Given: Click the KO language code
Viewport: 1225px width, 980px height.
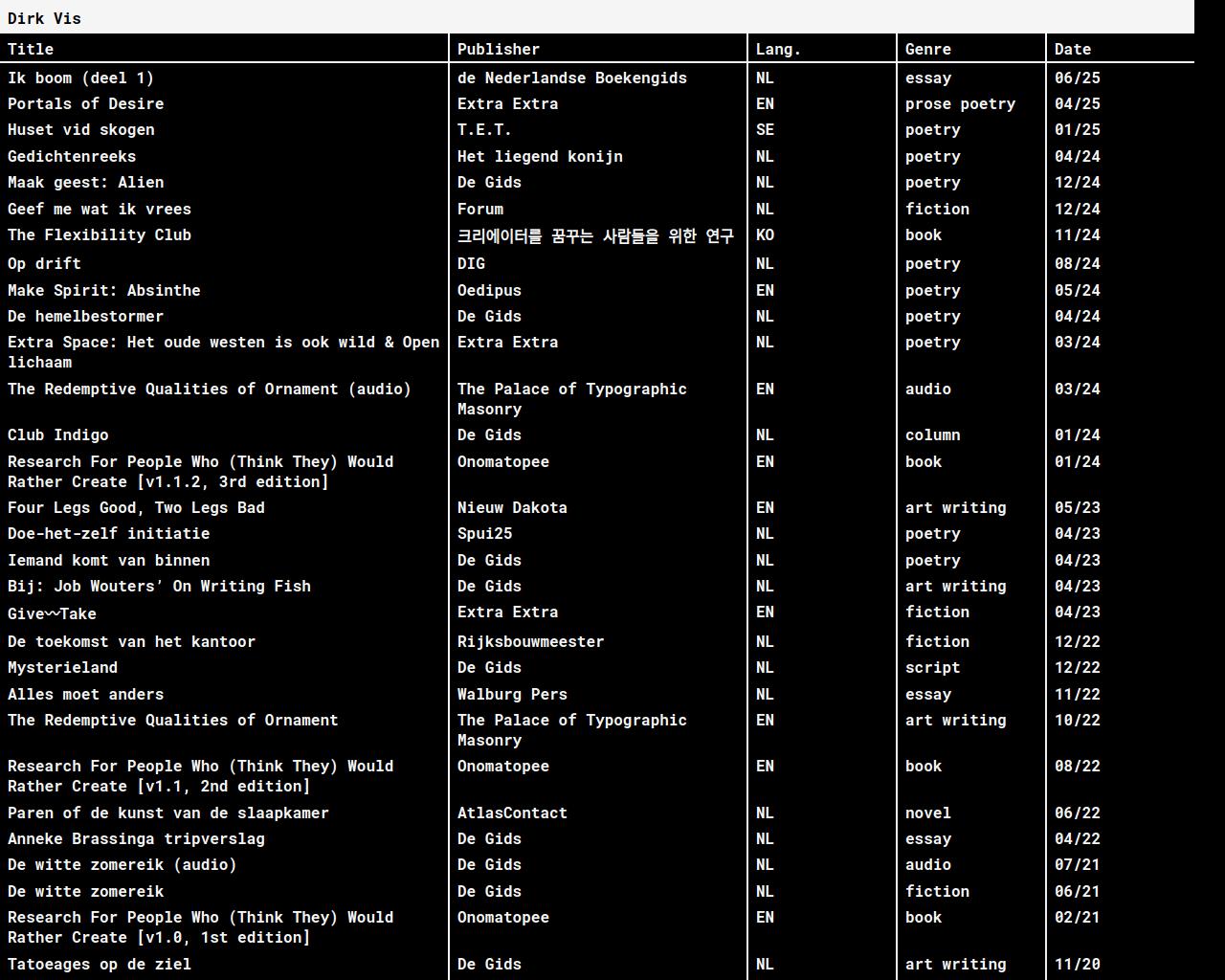Looking at the screenshot, I should [765, 234].
